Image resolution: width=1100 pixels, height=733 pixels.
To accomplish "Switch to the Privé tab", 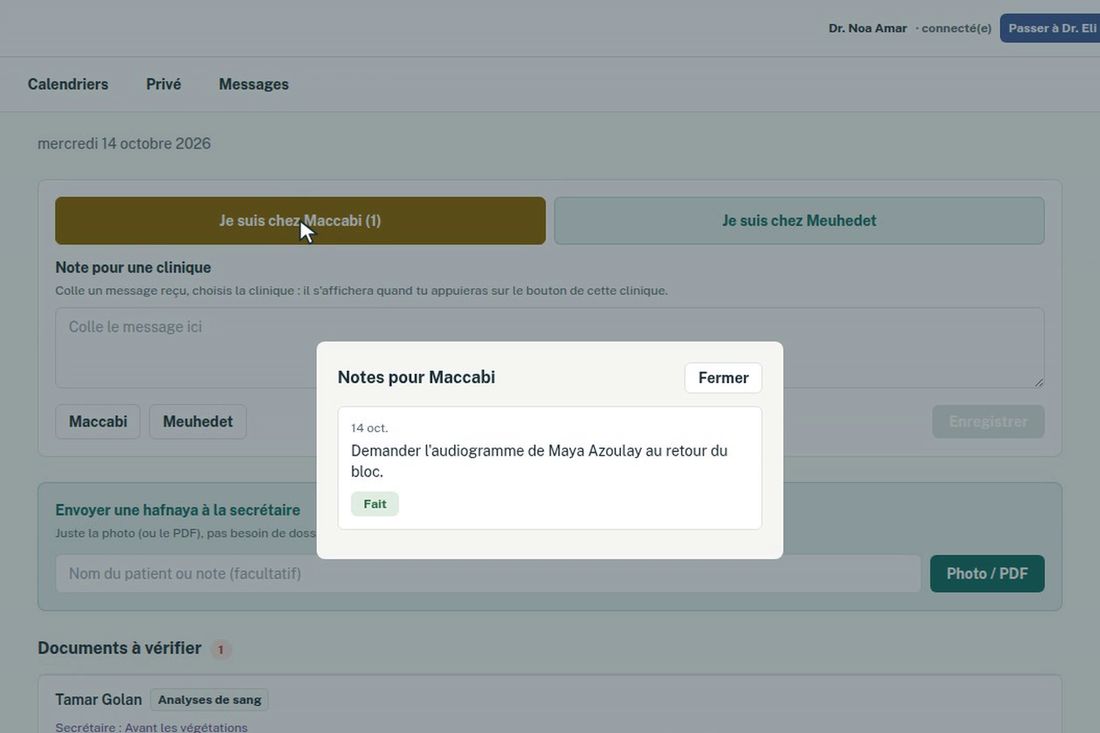I will [163, 84].
